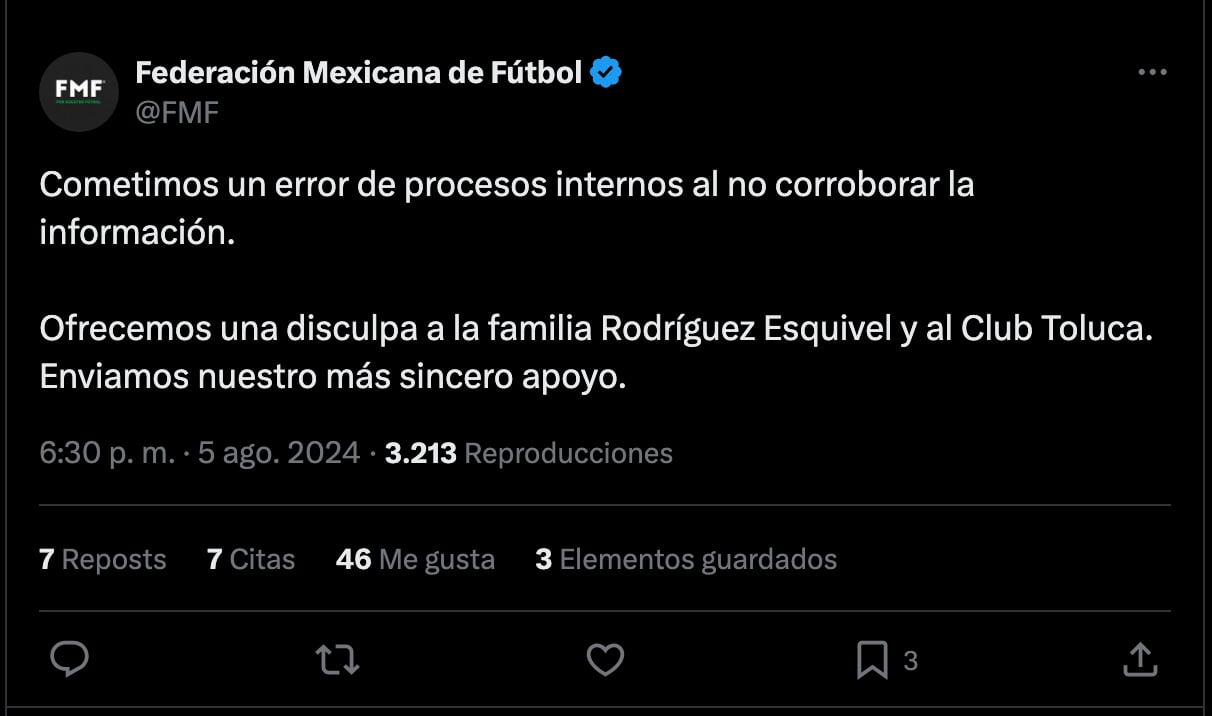
Task: Show the 46 Me gusta list
Action: (x=415, y=559)
